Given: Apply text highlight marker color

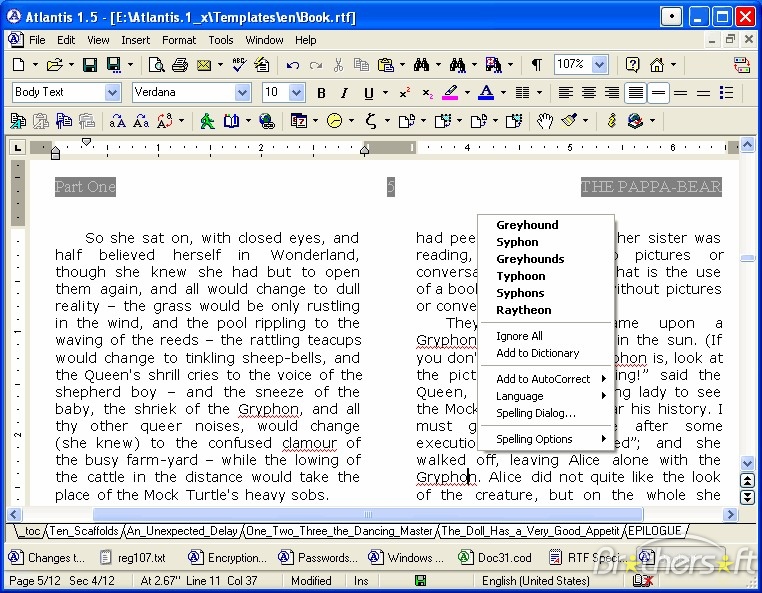Looking at the screenshot, I should click(x=450, y=92).
